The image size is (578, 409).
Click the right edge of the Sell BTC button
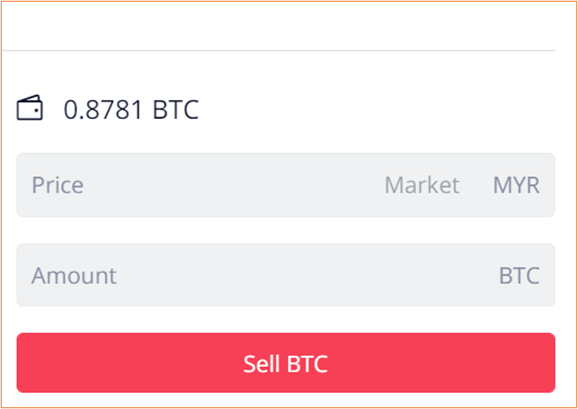[x=546, y=363]
